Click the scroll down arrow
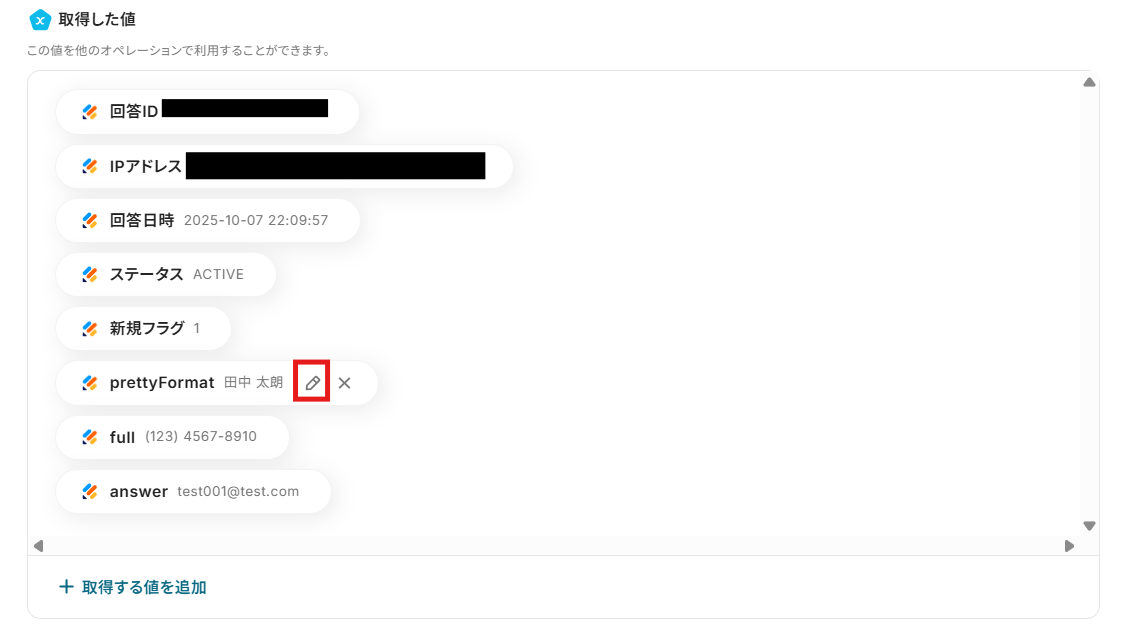This screenshot has width=1123, height=632. [x=1089, y=526]
